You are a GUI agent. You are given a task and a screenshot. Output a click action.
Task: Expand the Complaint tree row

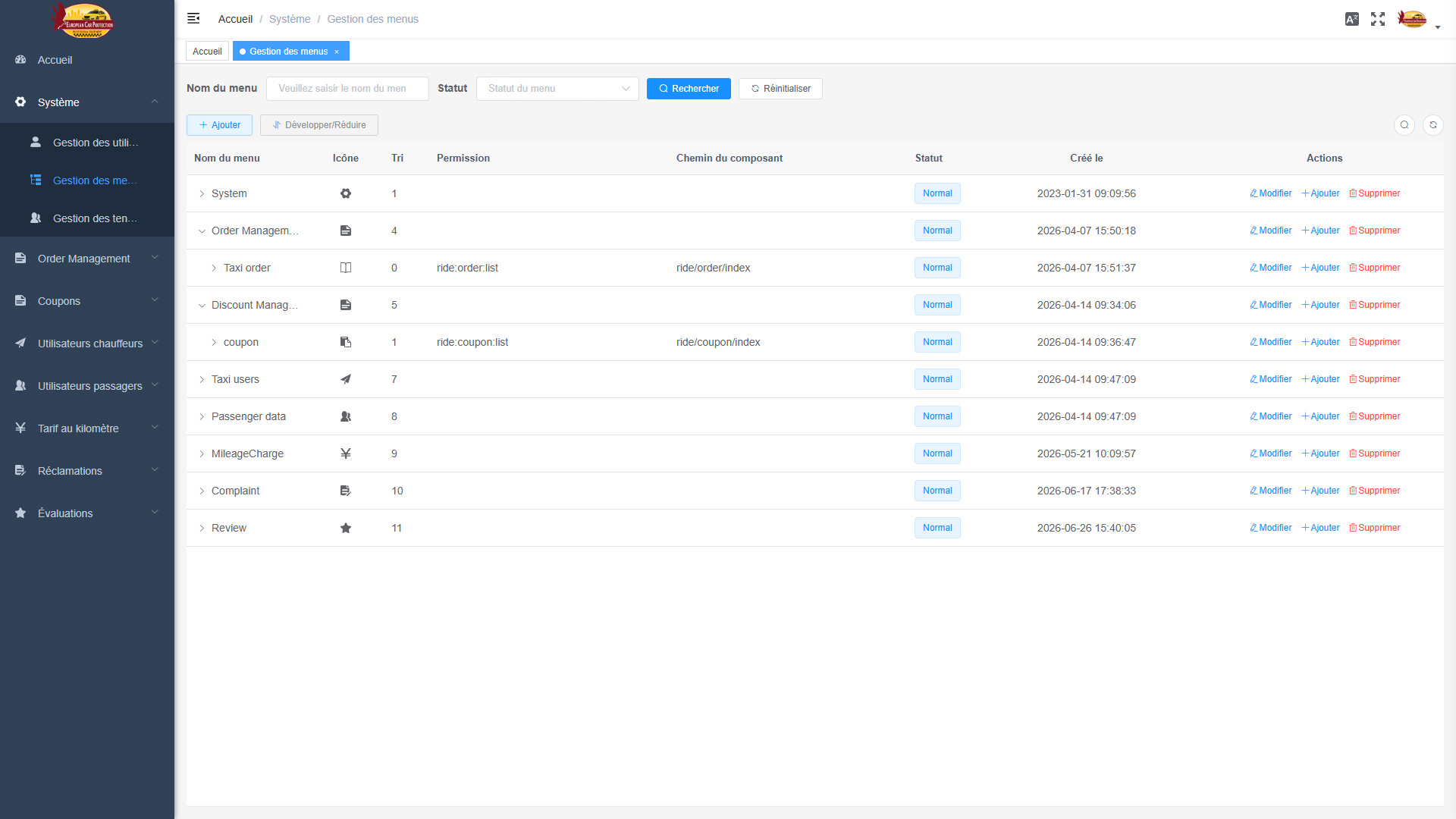202,491
